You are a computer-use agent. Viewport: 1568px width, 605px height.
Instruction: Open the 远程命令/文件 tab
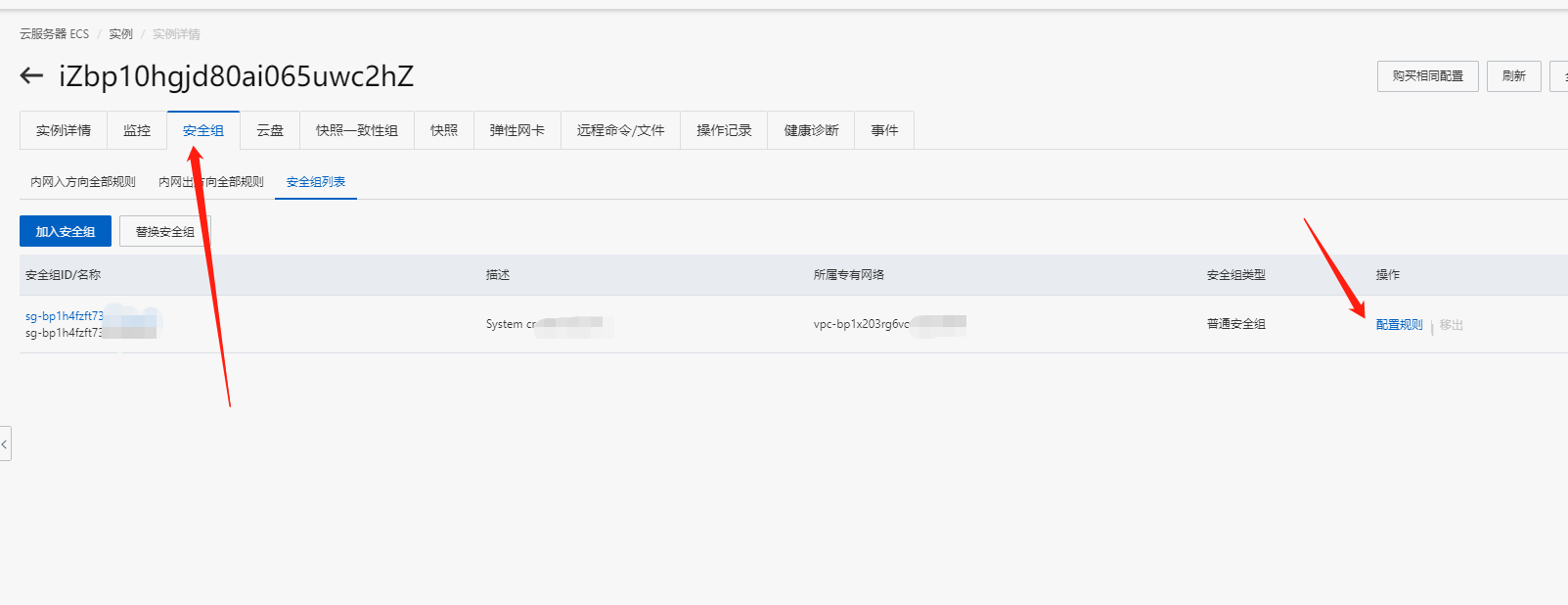(621, 130)
